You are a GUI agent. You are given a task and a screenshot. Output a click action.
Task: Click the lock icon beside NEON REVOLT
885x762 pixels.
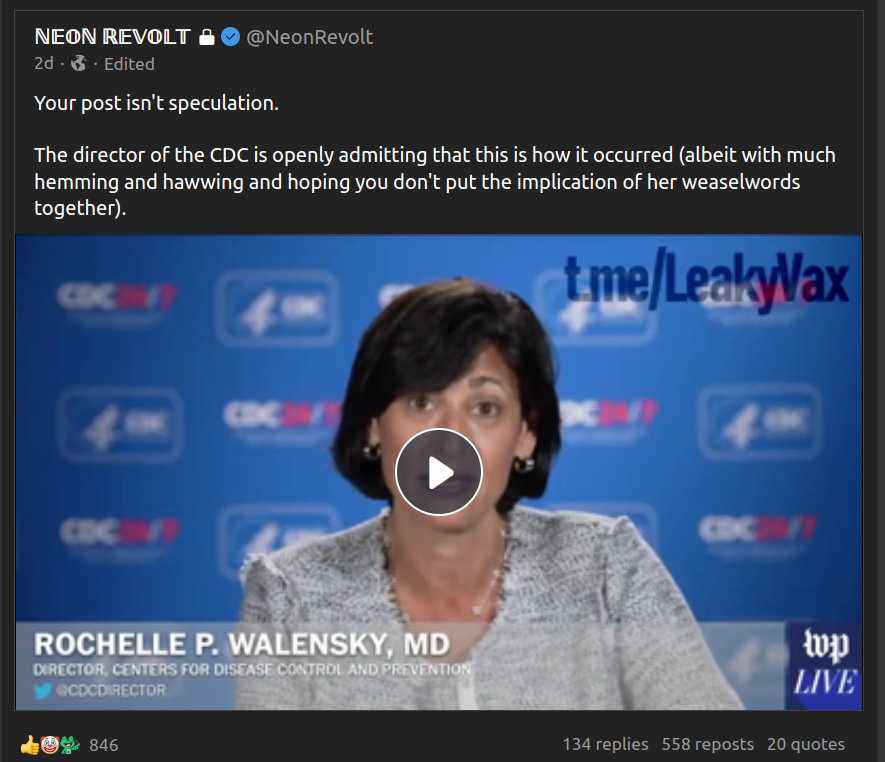[207, 37]
